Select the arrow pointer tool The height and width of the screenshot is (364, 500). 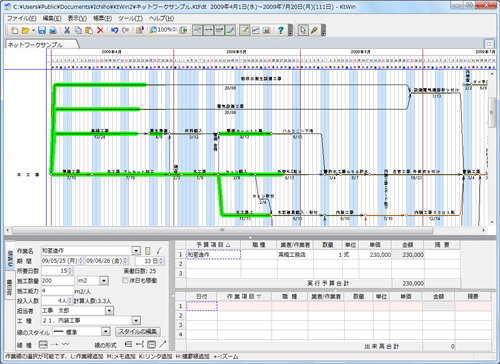[303, 30]
